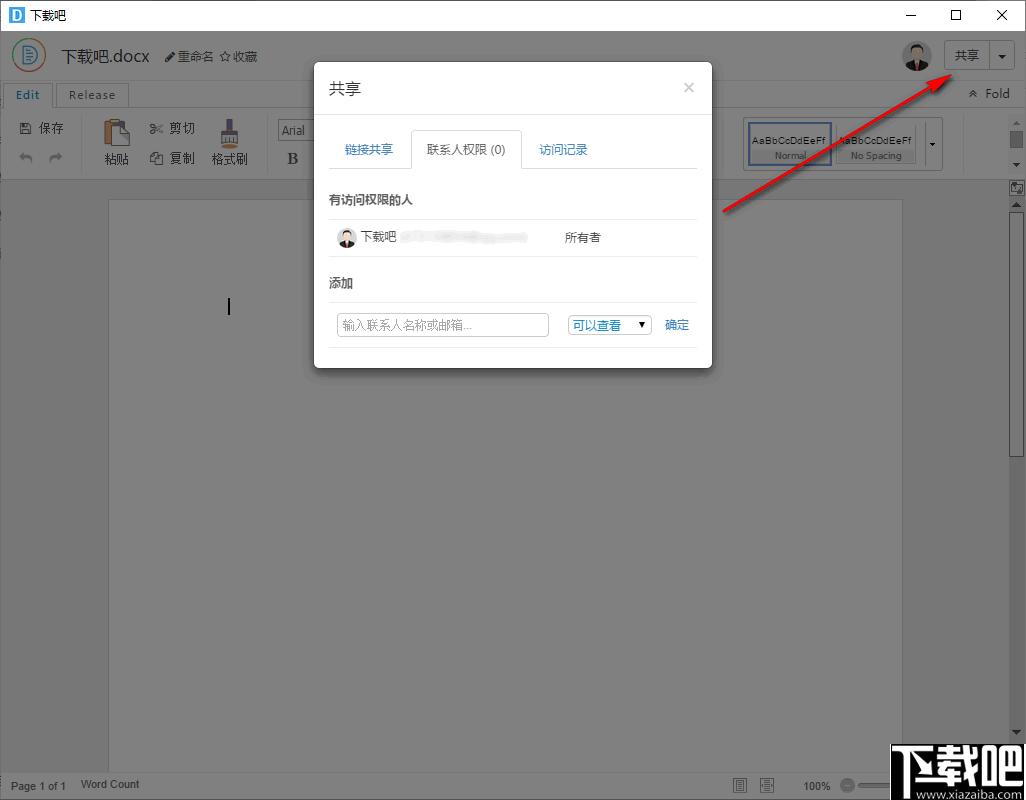Star the document with 收藏
This screenshot has width=1026, height=800.
pos(238,57)
